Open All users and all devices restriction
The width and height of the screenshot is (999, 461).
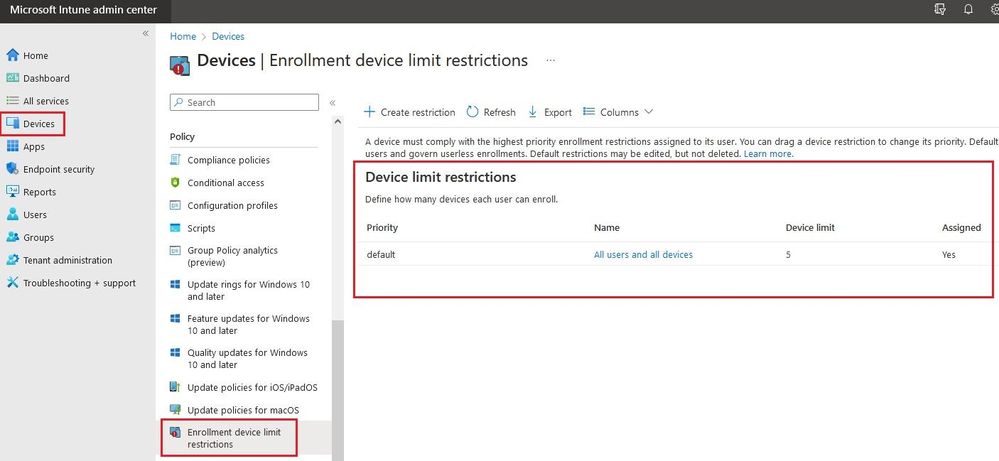(643, 254)
